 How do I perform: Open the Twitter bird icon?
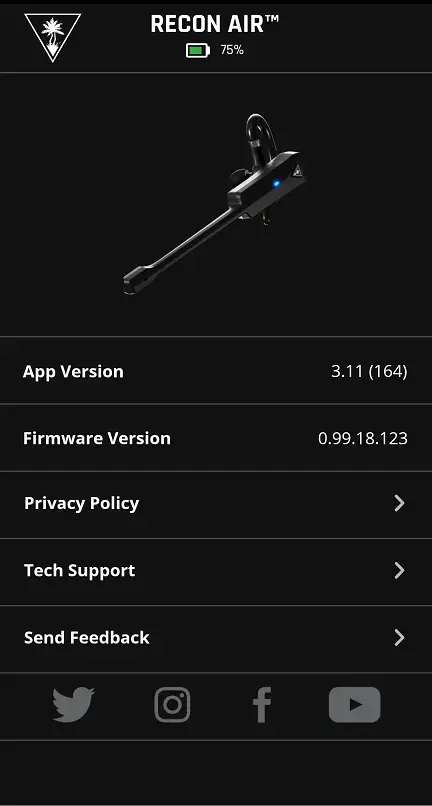(x=74, y=705)
